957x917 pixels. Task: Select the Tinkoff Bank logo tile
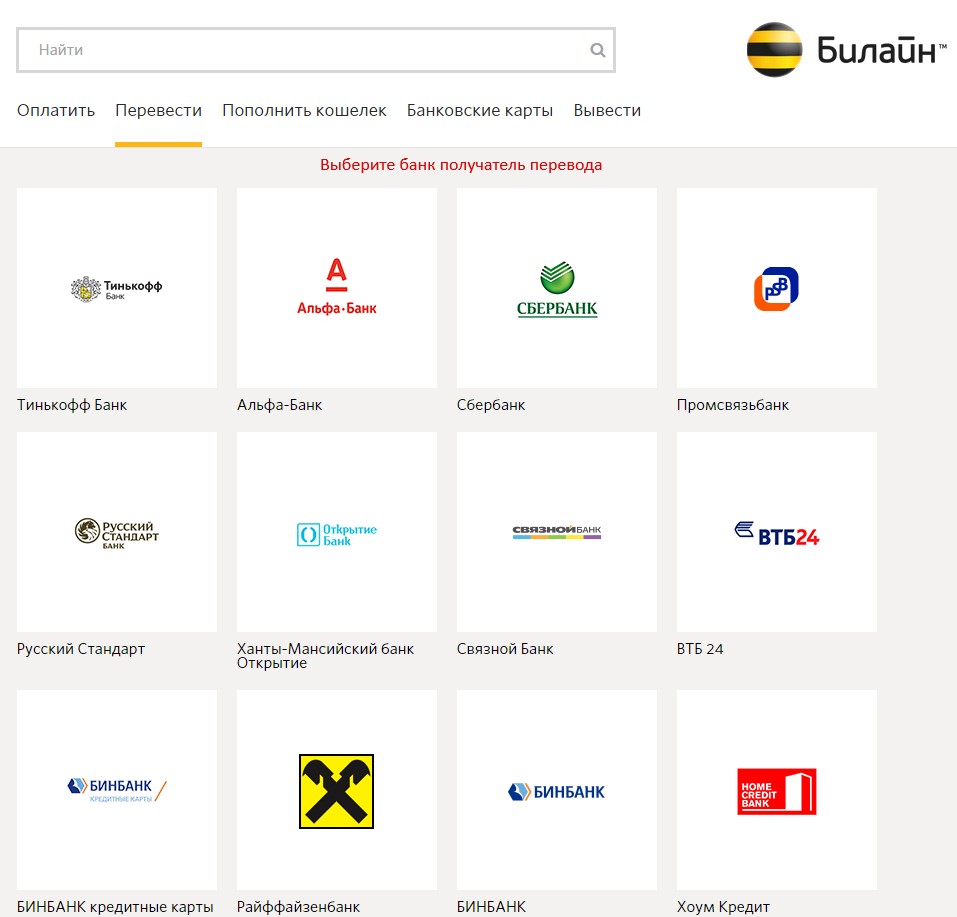coord(117,288)
